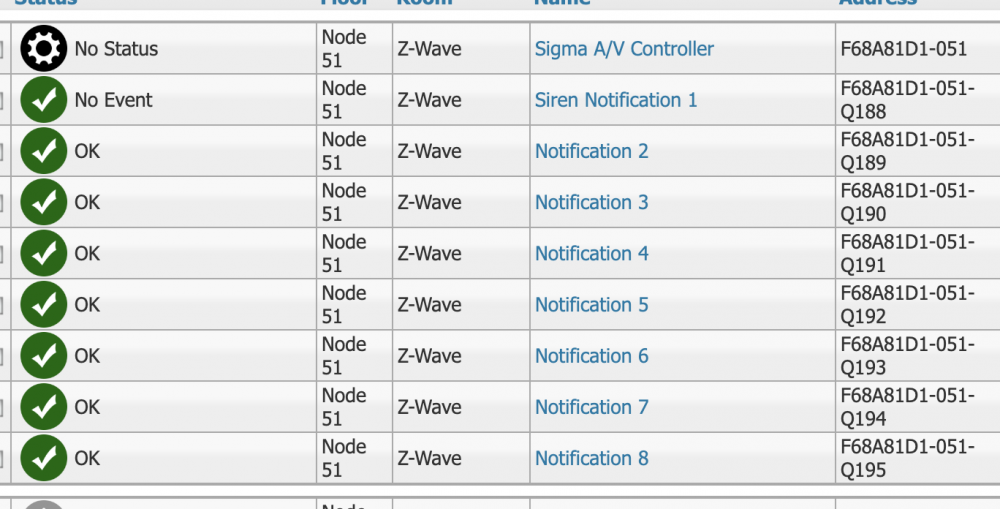Open the Siren Notification 1 link
Screen dimensions: 1000x509
click(x=616, y=100)
